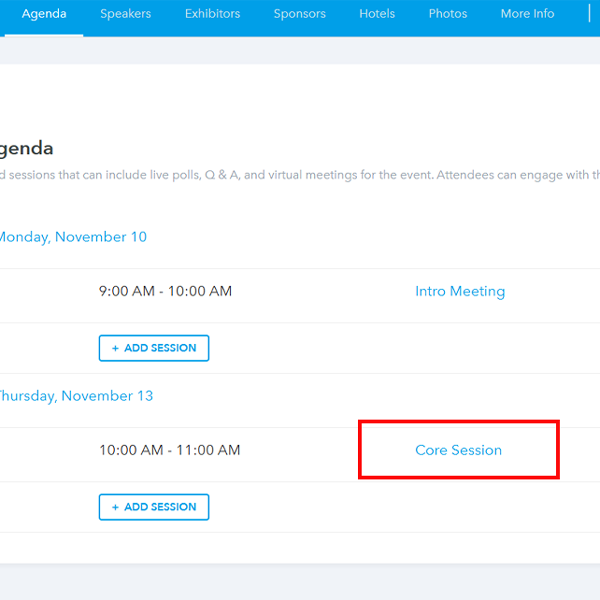The image size is (600, 600).
Task: Open the Intro Meeting session link
Action: [460, 291]
